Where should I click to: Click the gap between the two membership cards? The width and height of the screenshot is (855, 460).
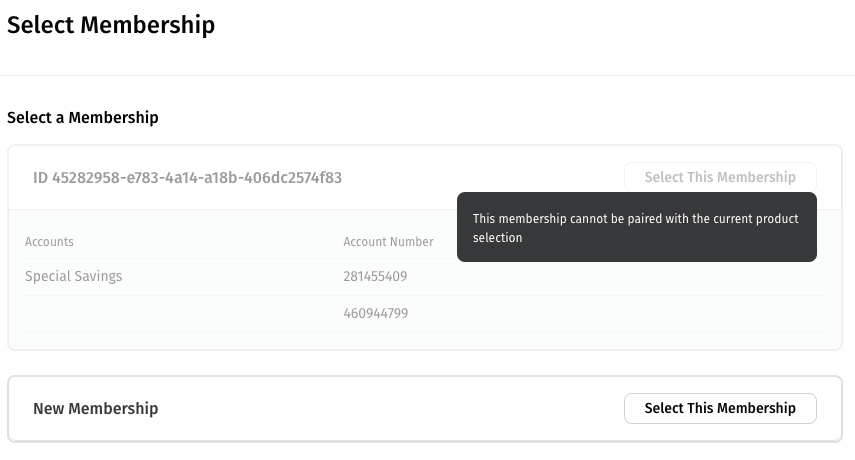pos(425,363)
